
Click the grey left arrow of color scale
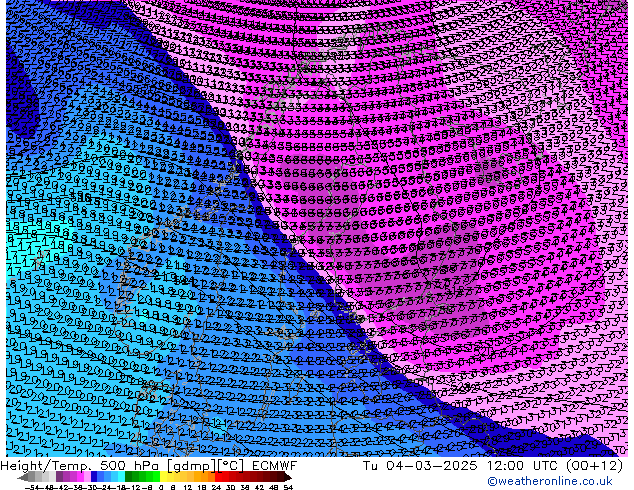pos(23,478)
